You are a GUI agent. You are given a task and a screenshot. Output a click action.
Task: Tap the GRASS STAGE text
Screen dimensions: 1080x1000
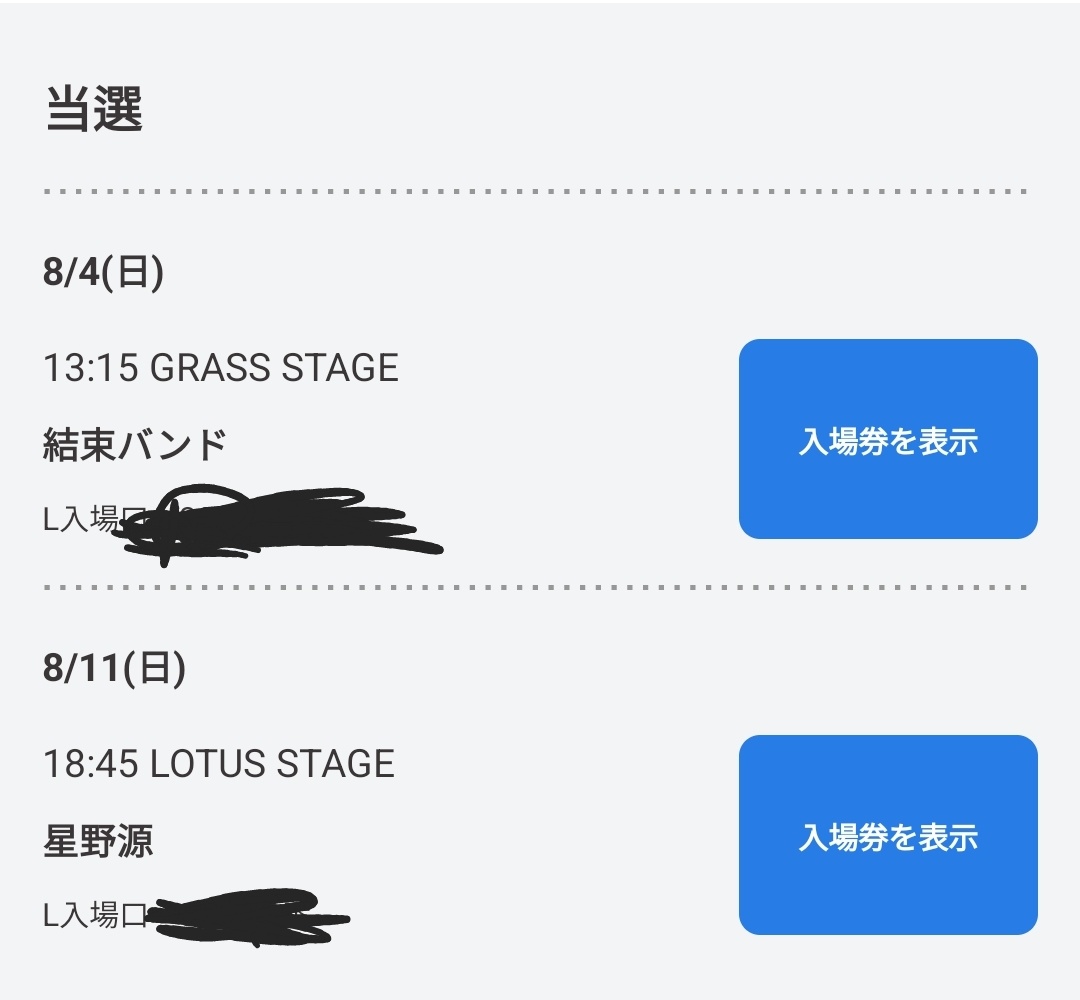click(x=274, y=368)
